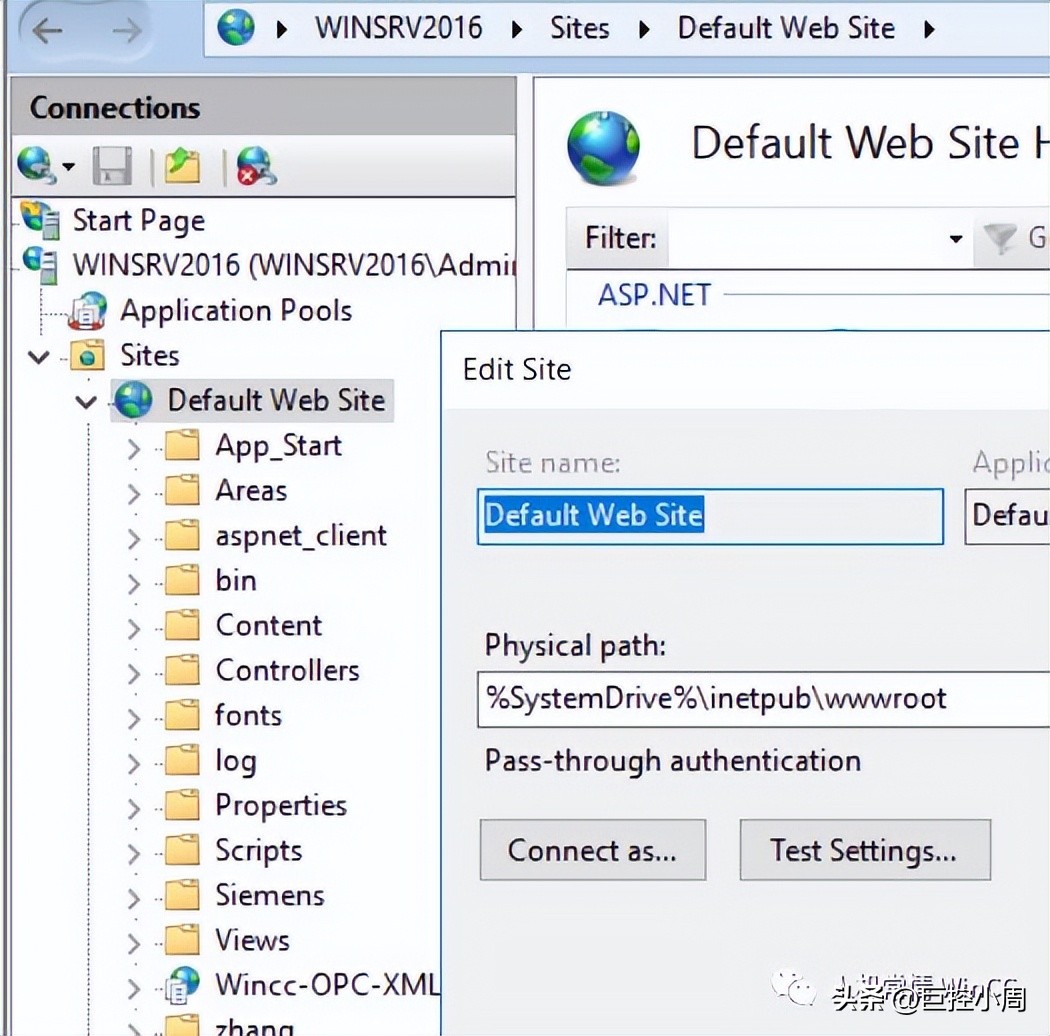Expand the Siemens folder

[x=134, y=898]
